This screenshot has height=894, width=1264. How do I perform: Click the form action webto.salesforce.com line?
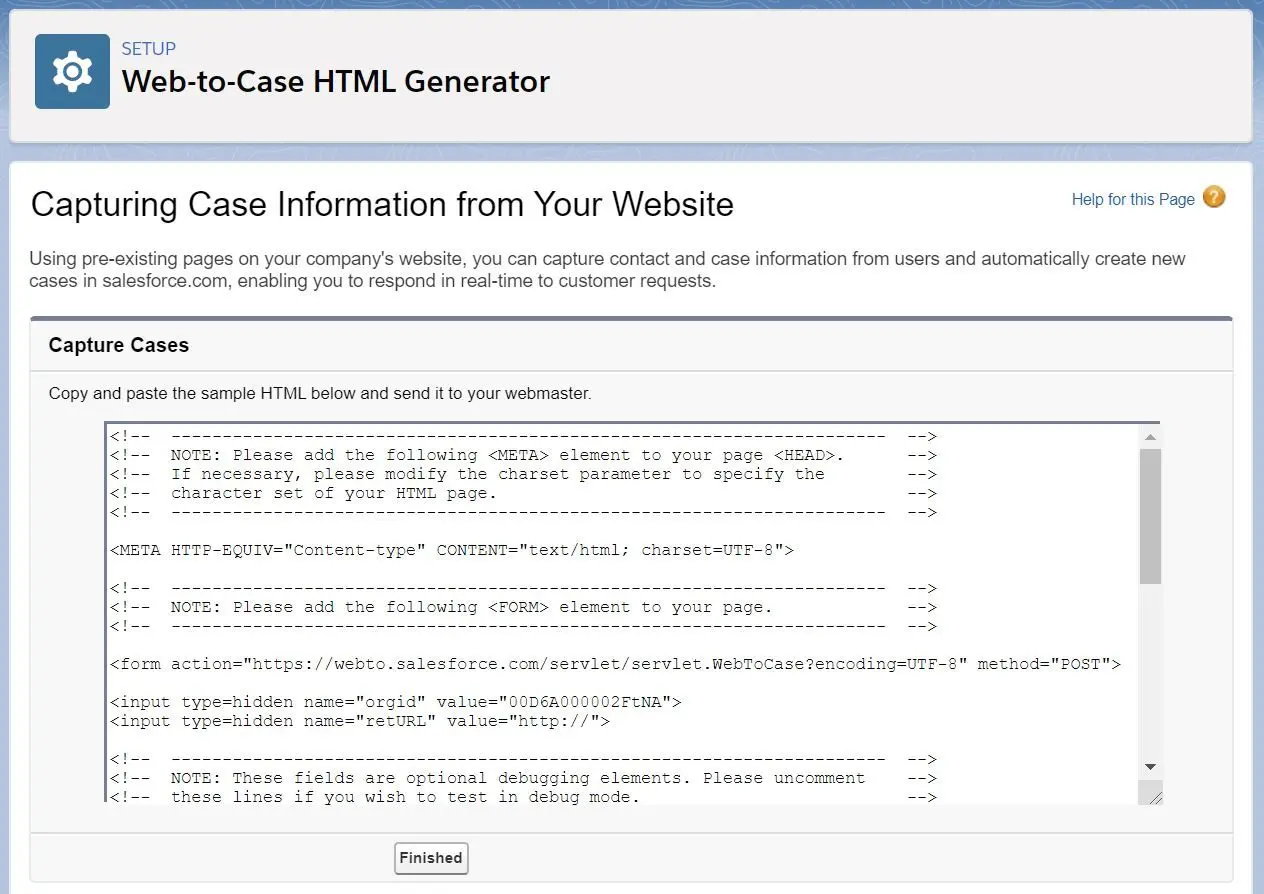point(616,664)
